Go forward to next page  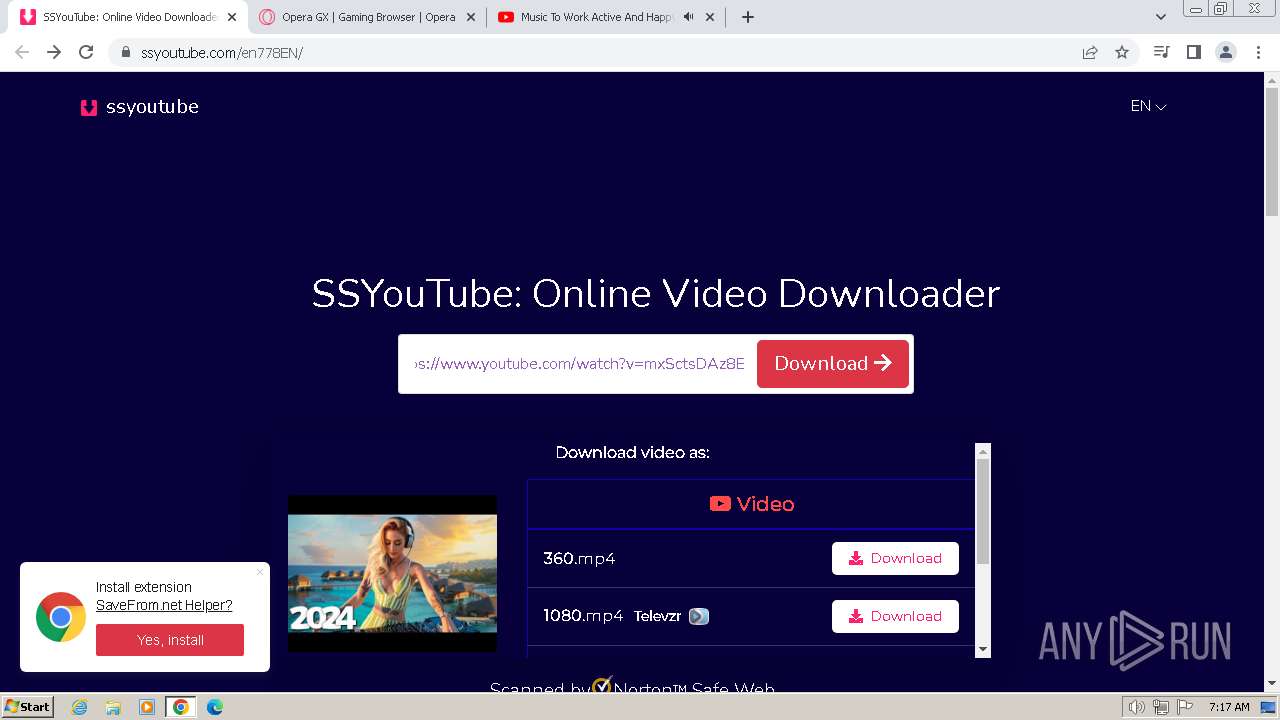click(x=54, y=52)
